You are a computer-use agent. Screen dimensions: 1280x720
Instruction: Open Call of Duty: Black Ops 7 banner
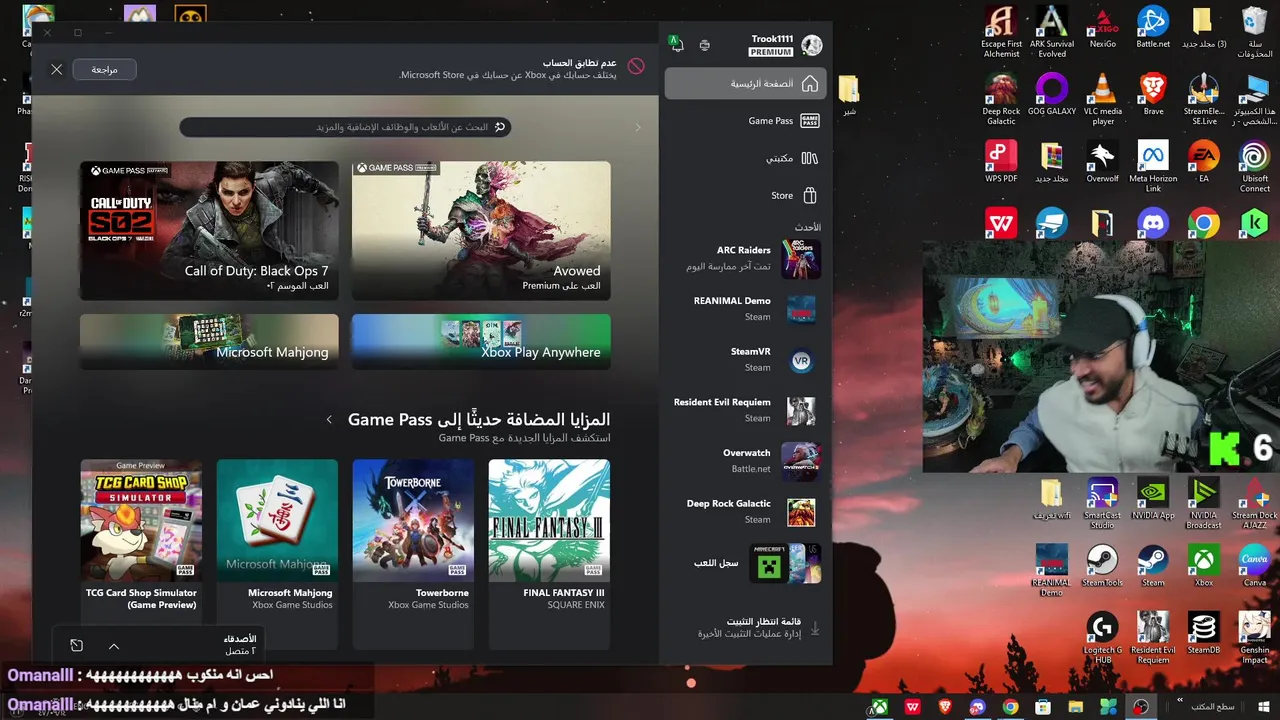[209, 230]
